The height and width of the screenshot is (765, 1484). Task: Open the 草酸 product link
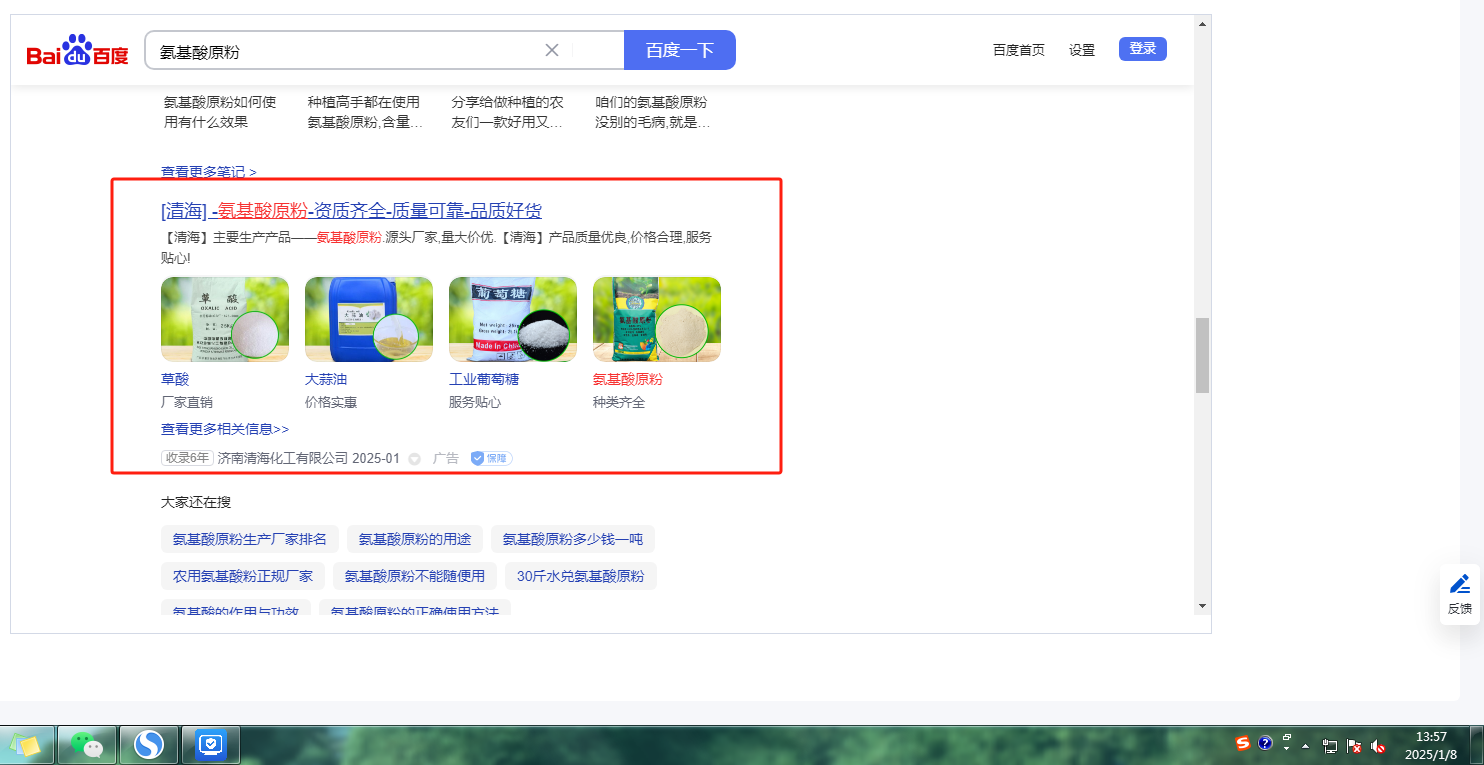tap(175, 380)
